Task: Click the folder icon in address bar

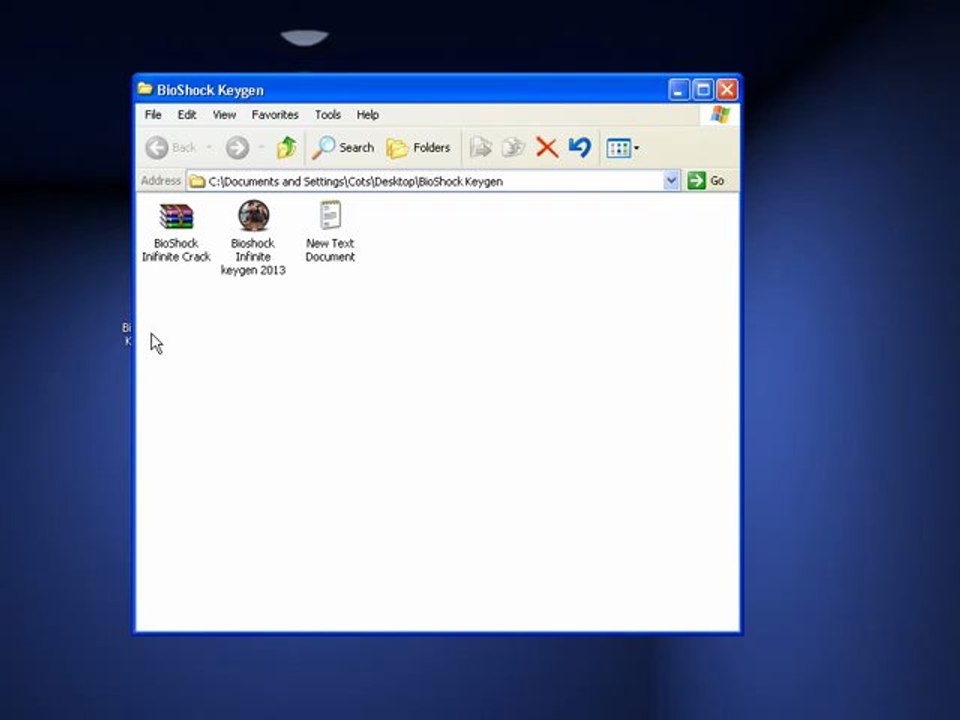Action: (197, 181)
